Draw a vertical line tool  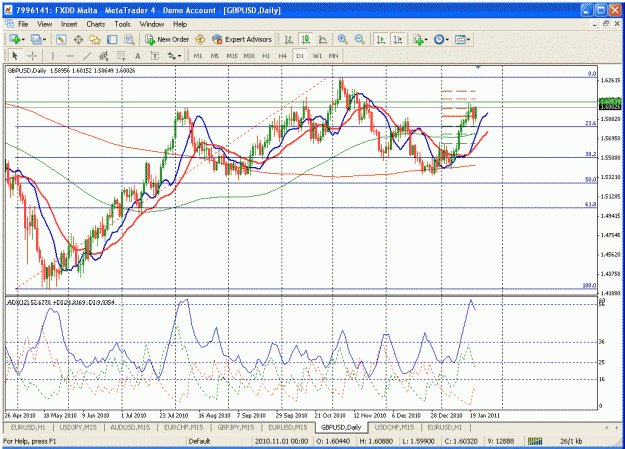coord(53,56)
